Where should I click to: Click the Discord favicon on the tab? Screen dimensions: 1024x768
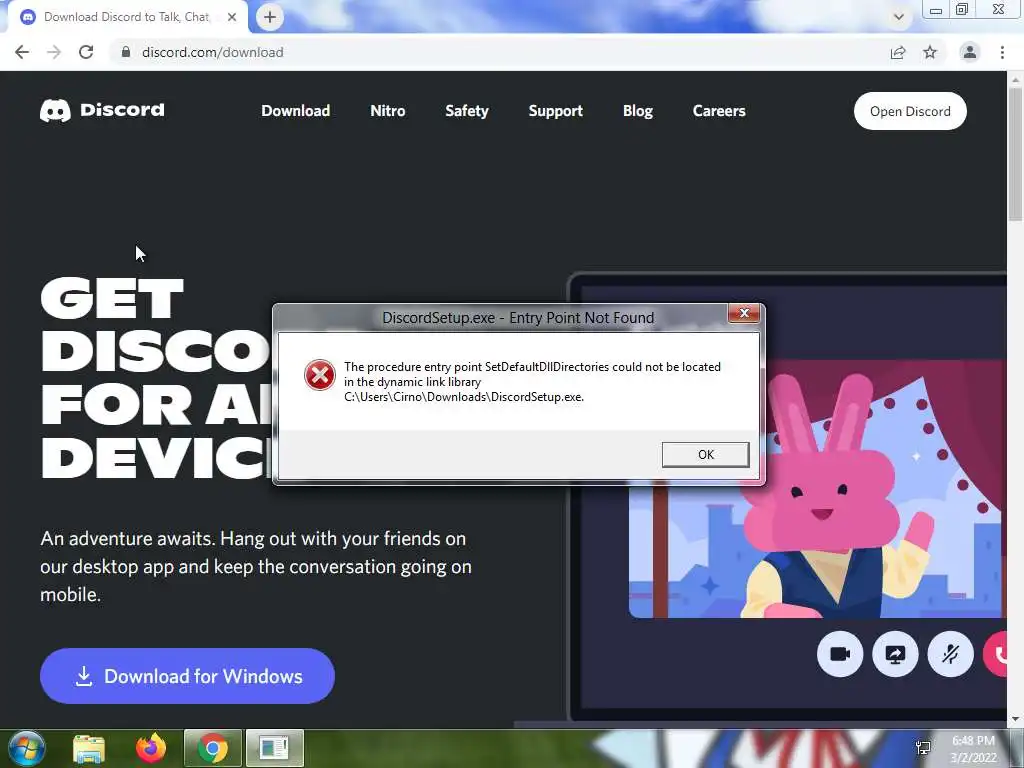pos(28,17)
